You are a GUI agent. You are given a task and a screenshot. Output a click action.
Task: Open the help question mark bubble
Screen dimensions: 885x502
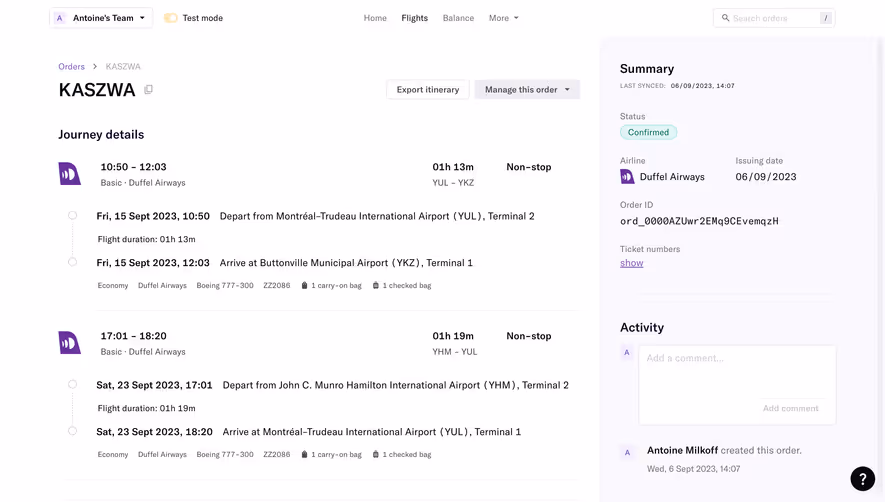point(862,479)
